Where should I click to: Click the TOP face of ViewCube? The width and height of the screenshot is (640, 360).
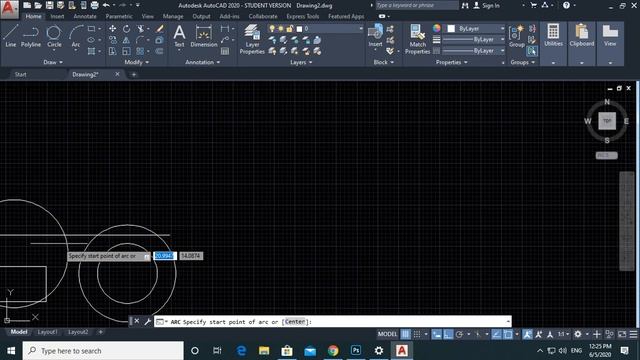[607, 121]
